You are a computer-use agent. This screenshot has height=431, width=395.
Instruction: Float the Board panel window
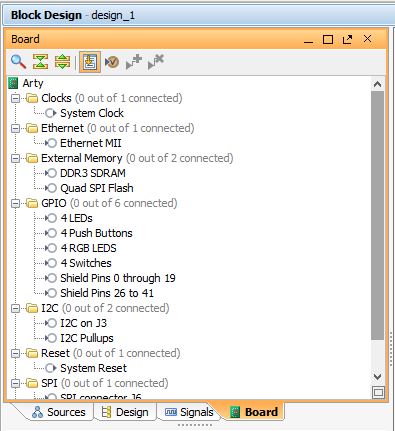click(347, 39)
